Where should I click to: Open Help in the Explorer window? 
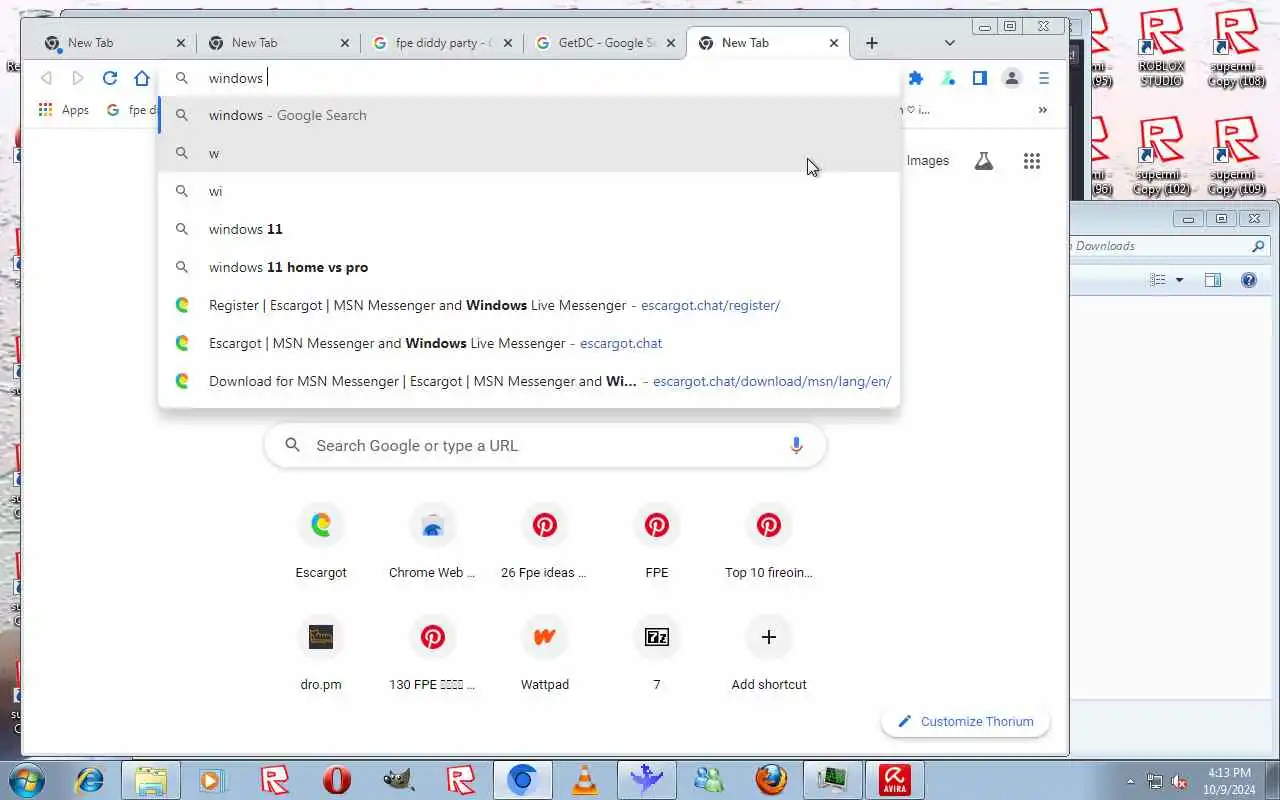1248,280
